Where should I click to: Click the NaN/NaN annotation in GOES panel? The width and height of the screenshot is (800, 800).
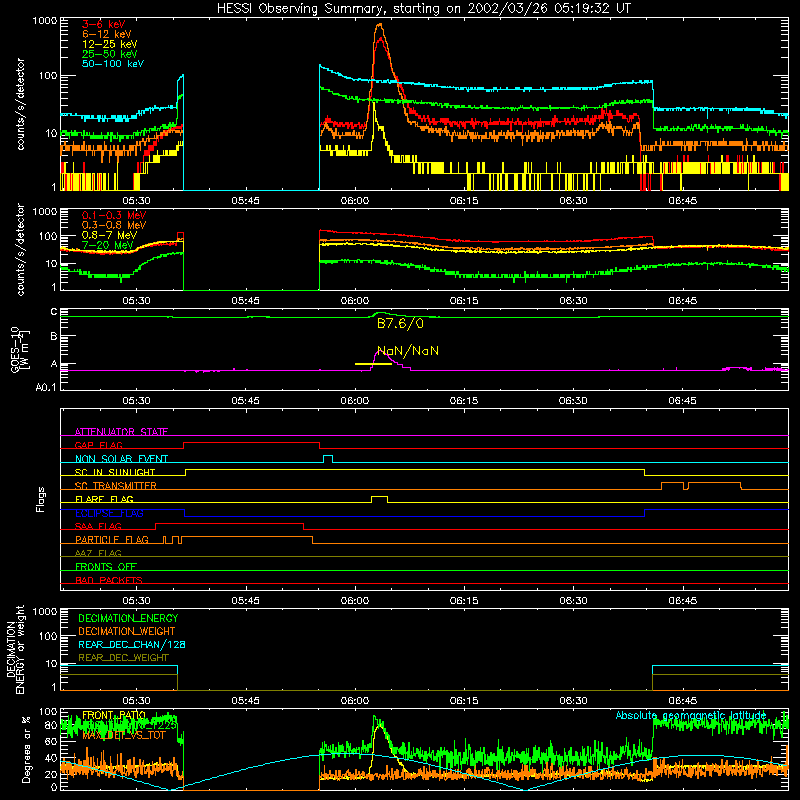[x=408, y=351]
